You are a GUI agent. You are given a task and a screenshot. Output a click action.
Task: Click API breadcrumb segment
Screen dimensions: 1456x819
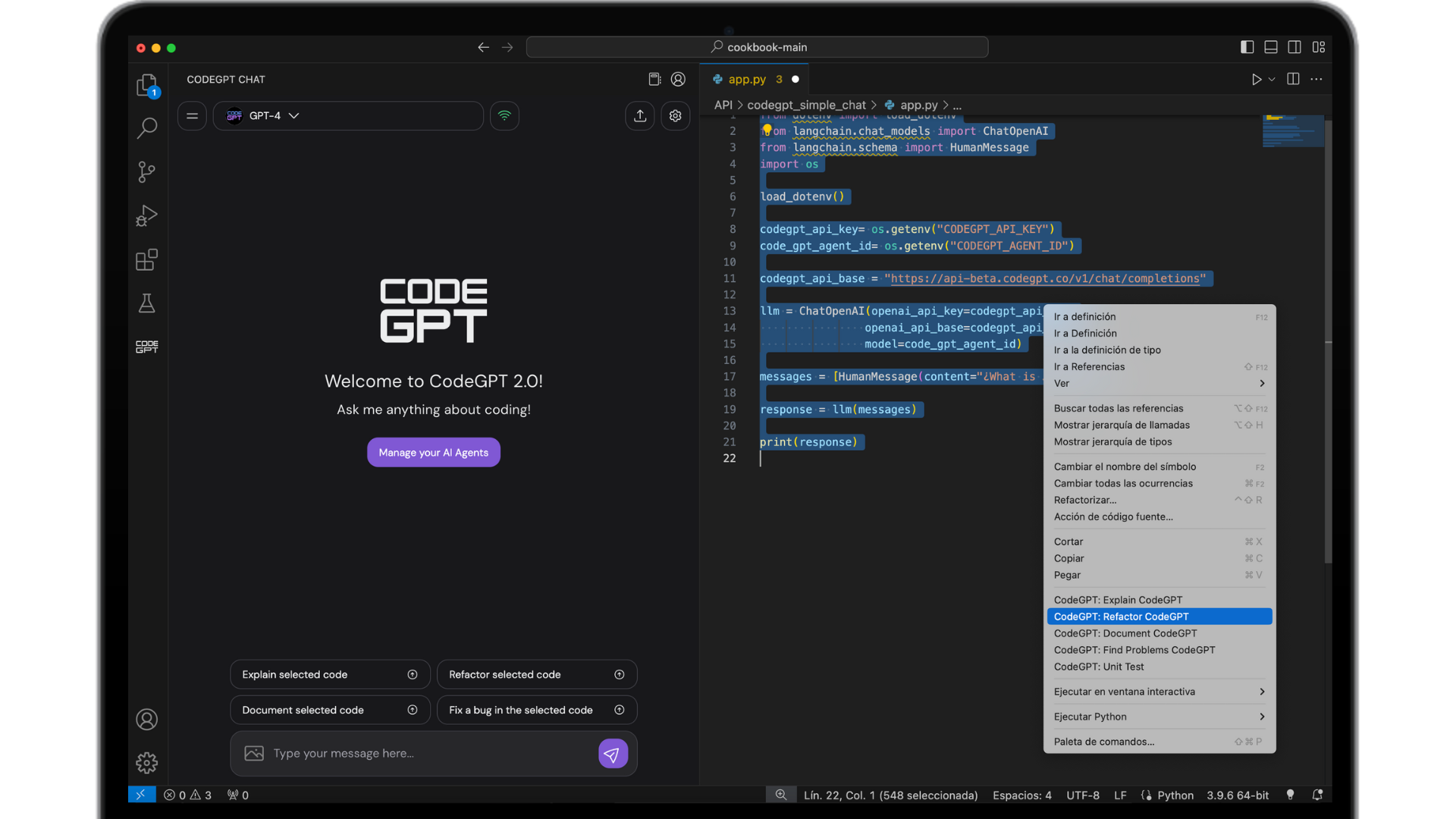(723, 105)
